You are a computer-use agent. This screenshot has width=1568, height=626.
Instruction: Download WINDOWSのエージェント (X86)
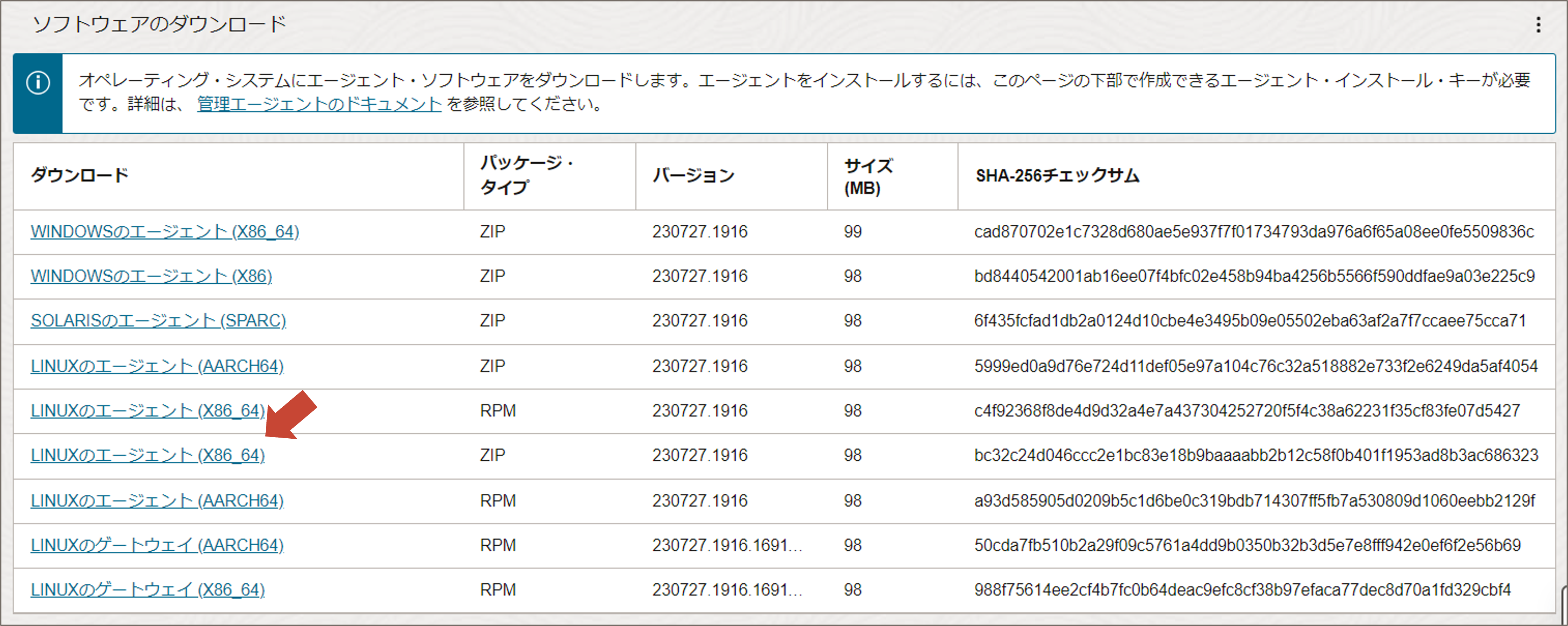click(x=151, y=276)
